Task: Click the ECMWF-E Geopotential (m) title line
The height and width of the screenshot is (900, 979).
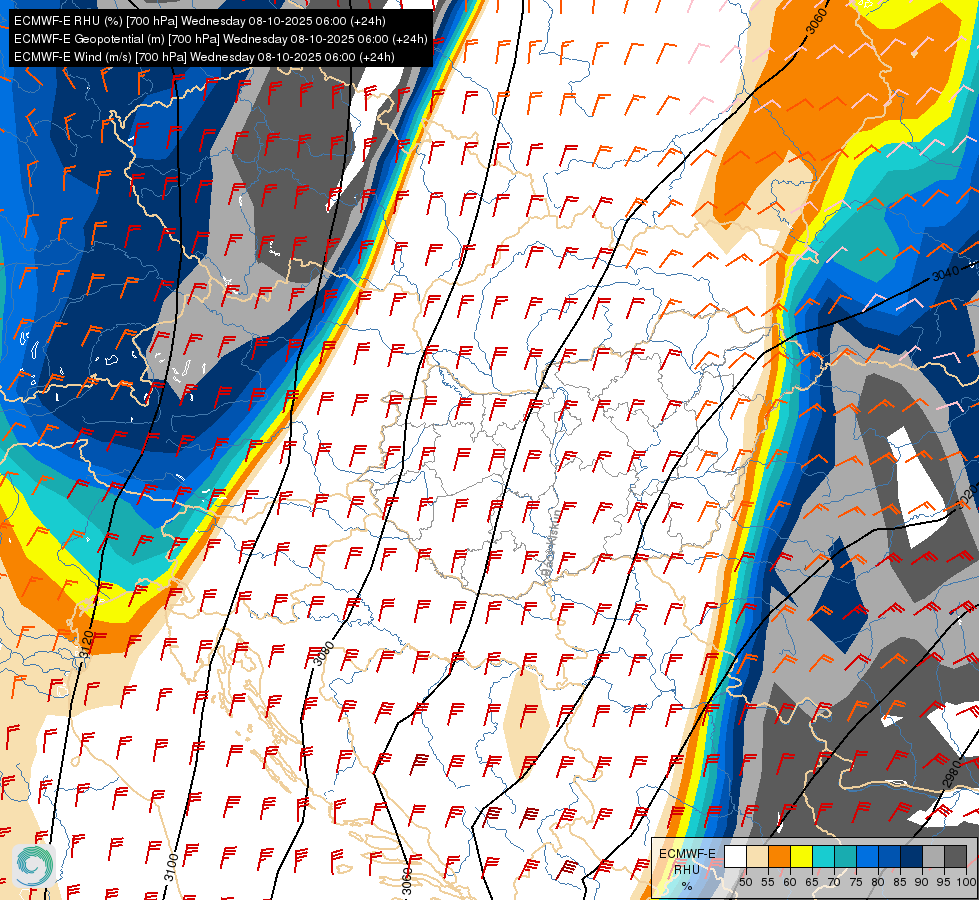Action: (x=220, y=39)
